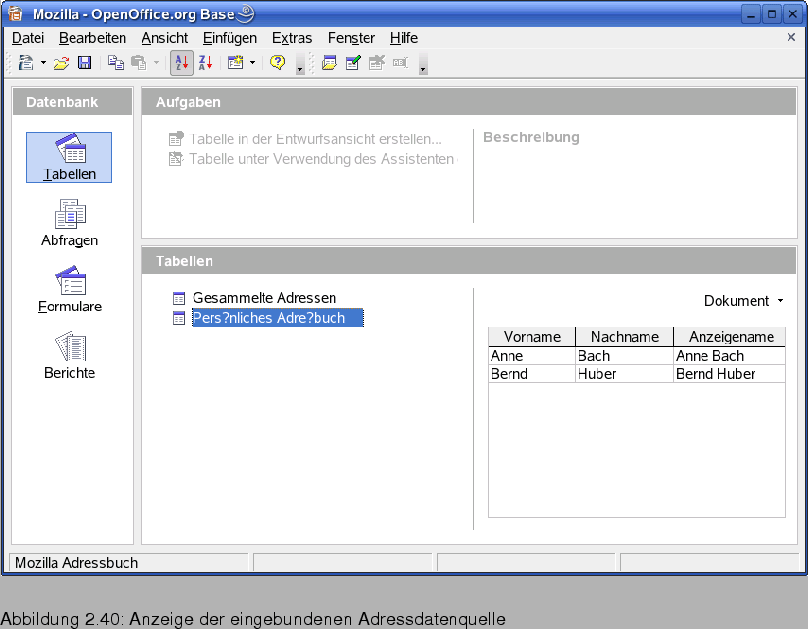Open the Abfragen section in sidebar
The height and width of the screenshot is (629, 808).
tap(69, 222)
